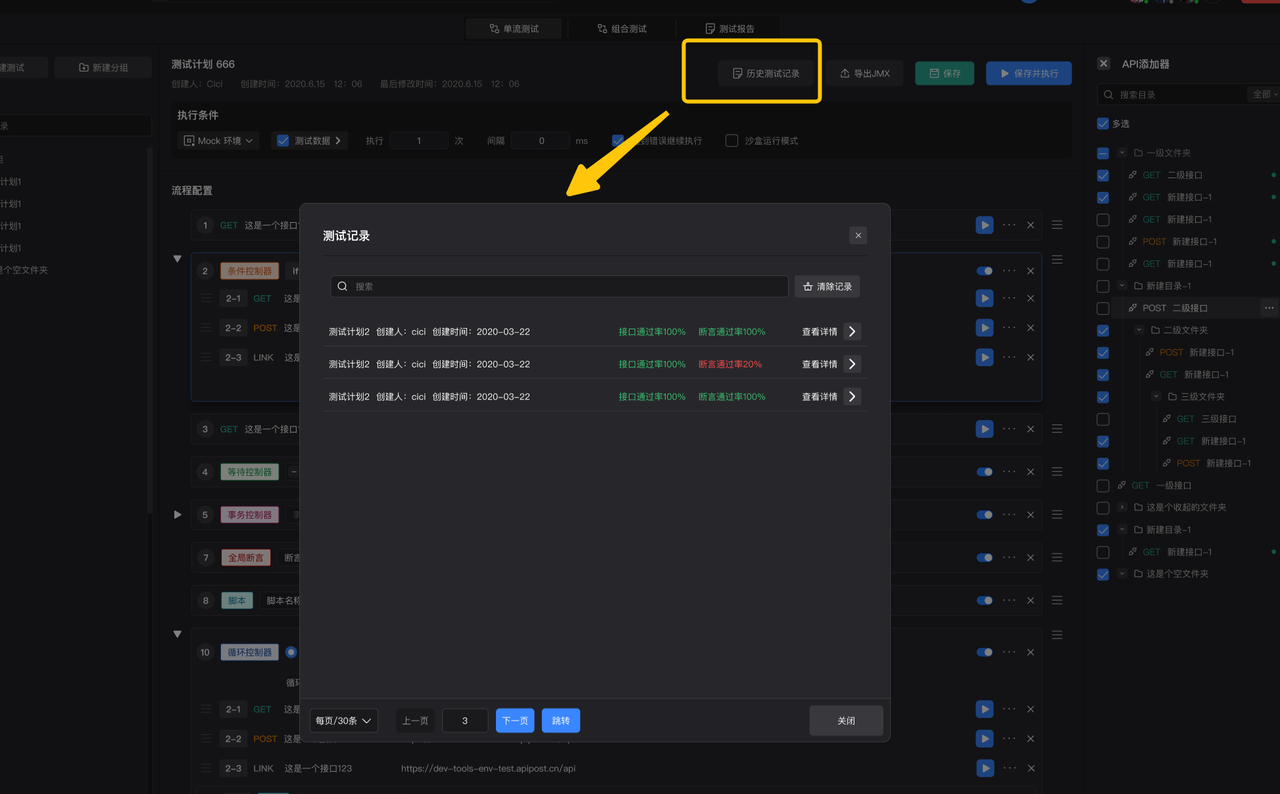Click the play icon on the 2-2 POST row under 条件控制器

(985, 328)
